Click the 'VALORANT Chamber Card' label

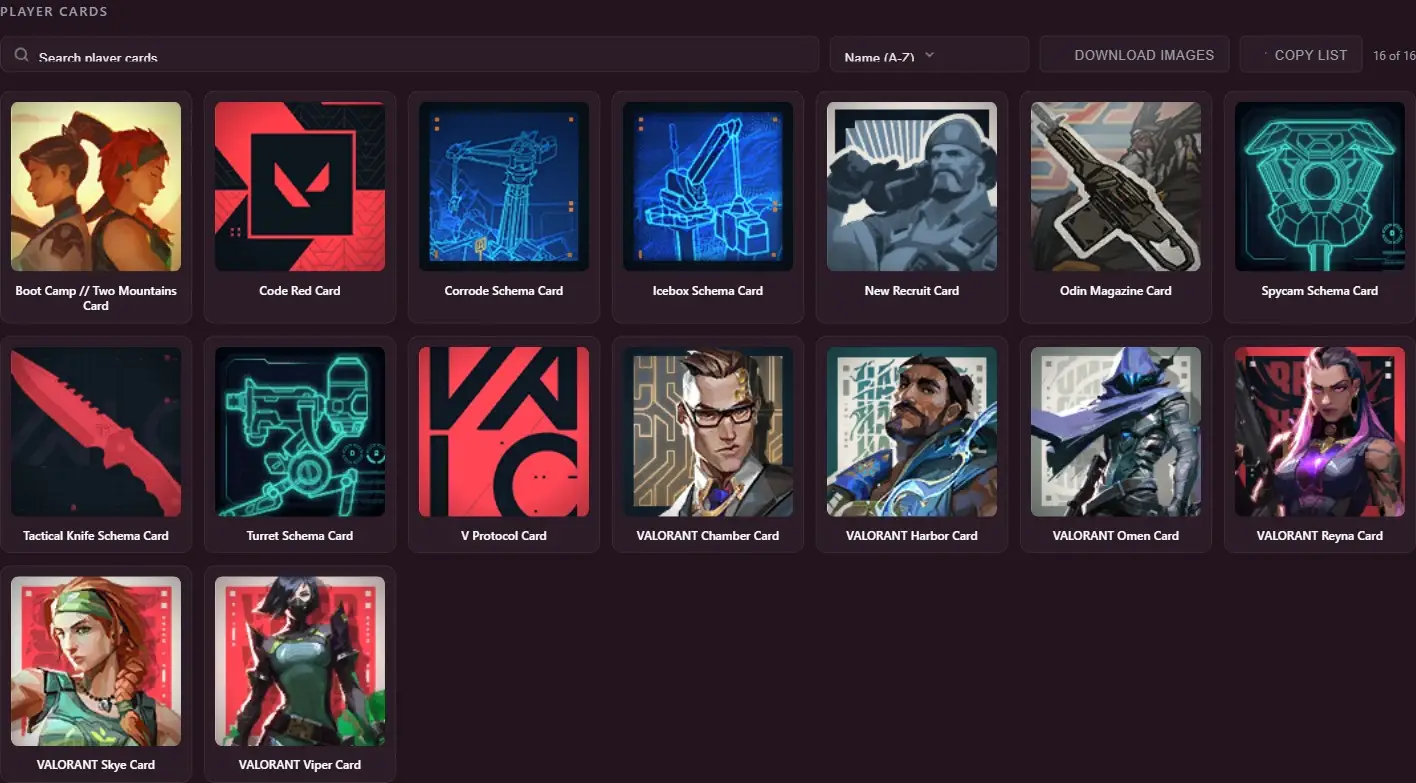(708, 536)
